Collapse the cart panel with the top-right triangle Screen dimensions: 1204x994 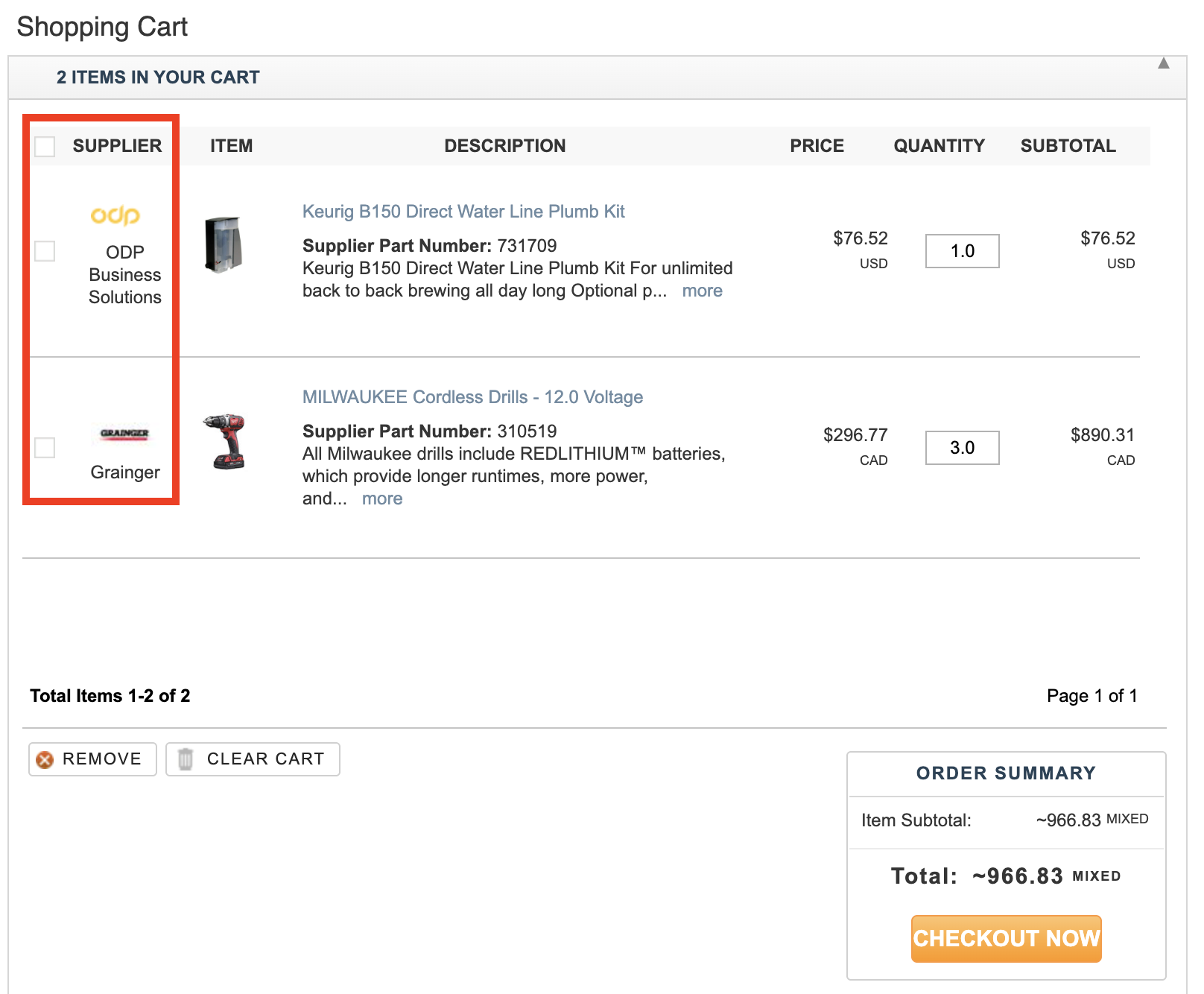[1163, 63]
